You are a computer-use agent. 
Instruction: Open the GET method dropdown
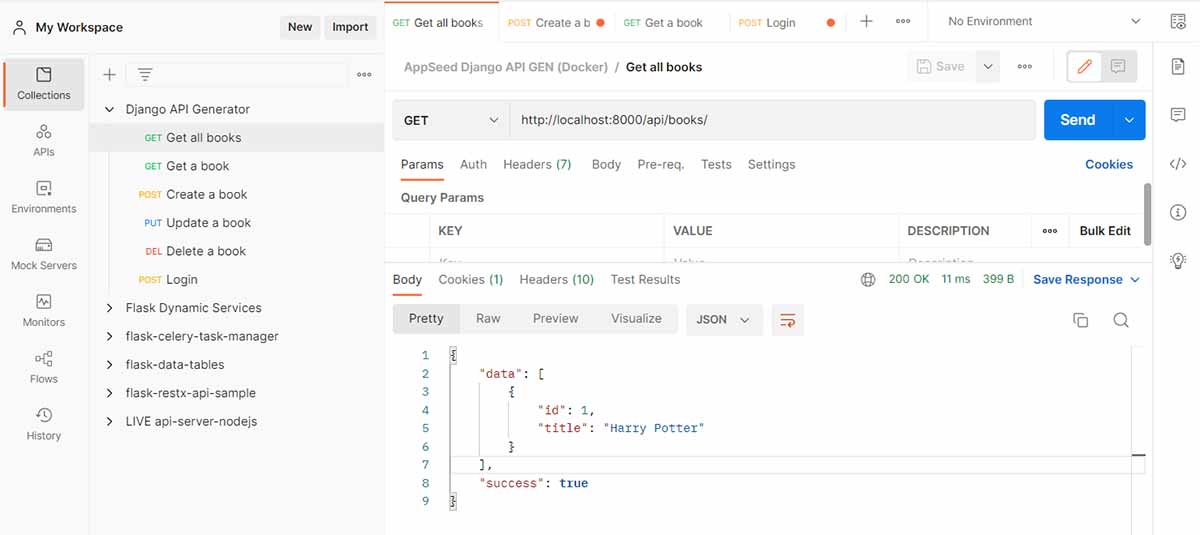451,120
